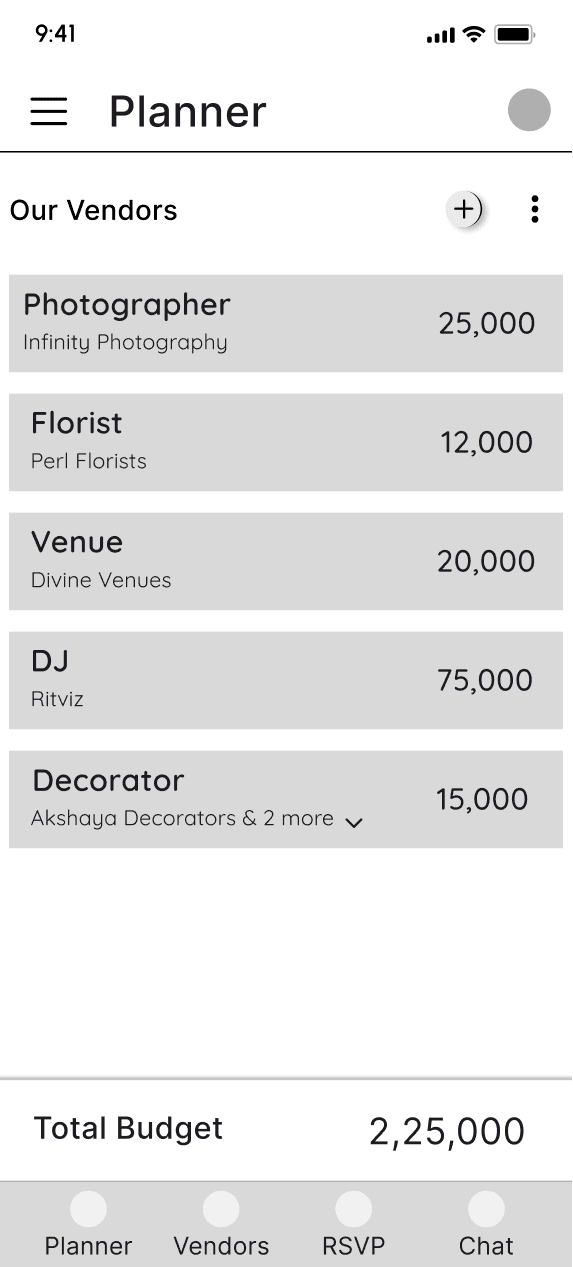Viewport: 573px width, 1267px height.
Task: Open the Chat tab label
Action: point(486,1246)
